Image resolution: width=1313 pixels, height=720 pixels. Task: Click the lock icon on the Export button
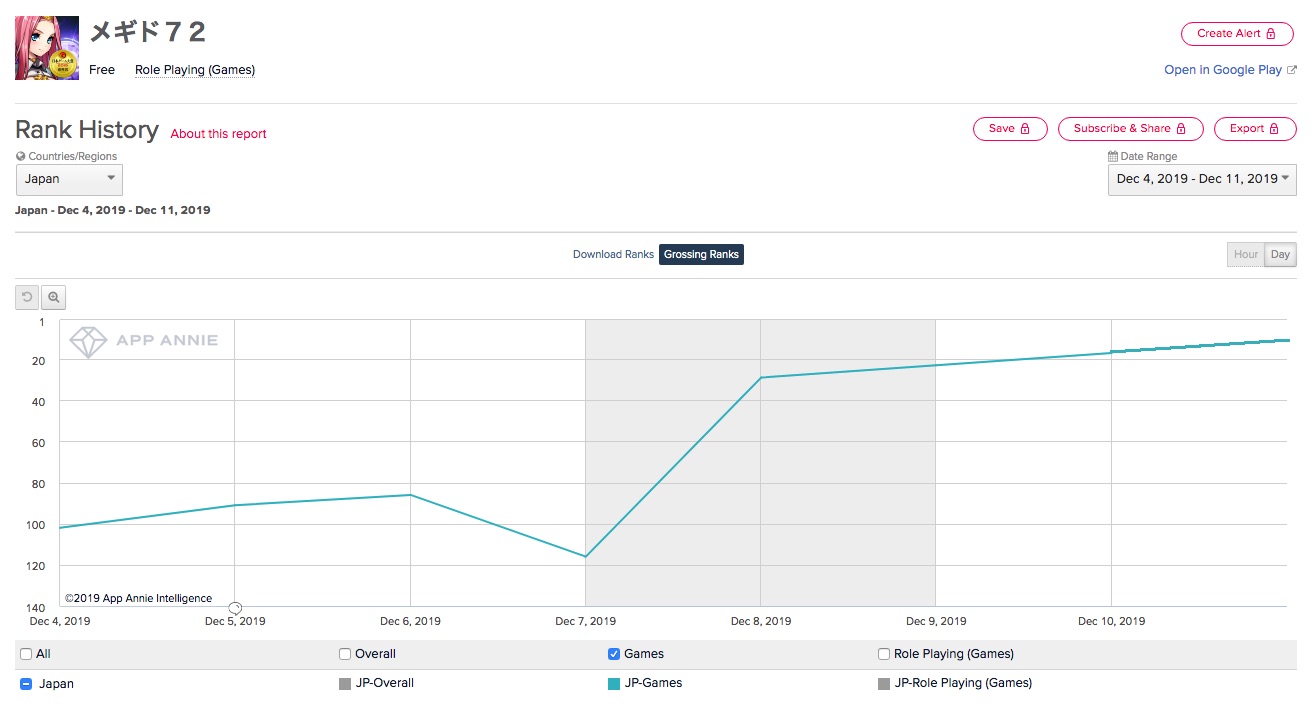(x=1274, y=129)
